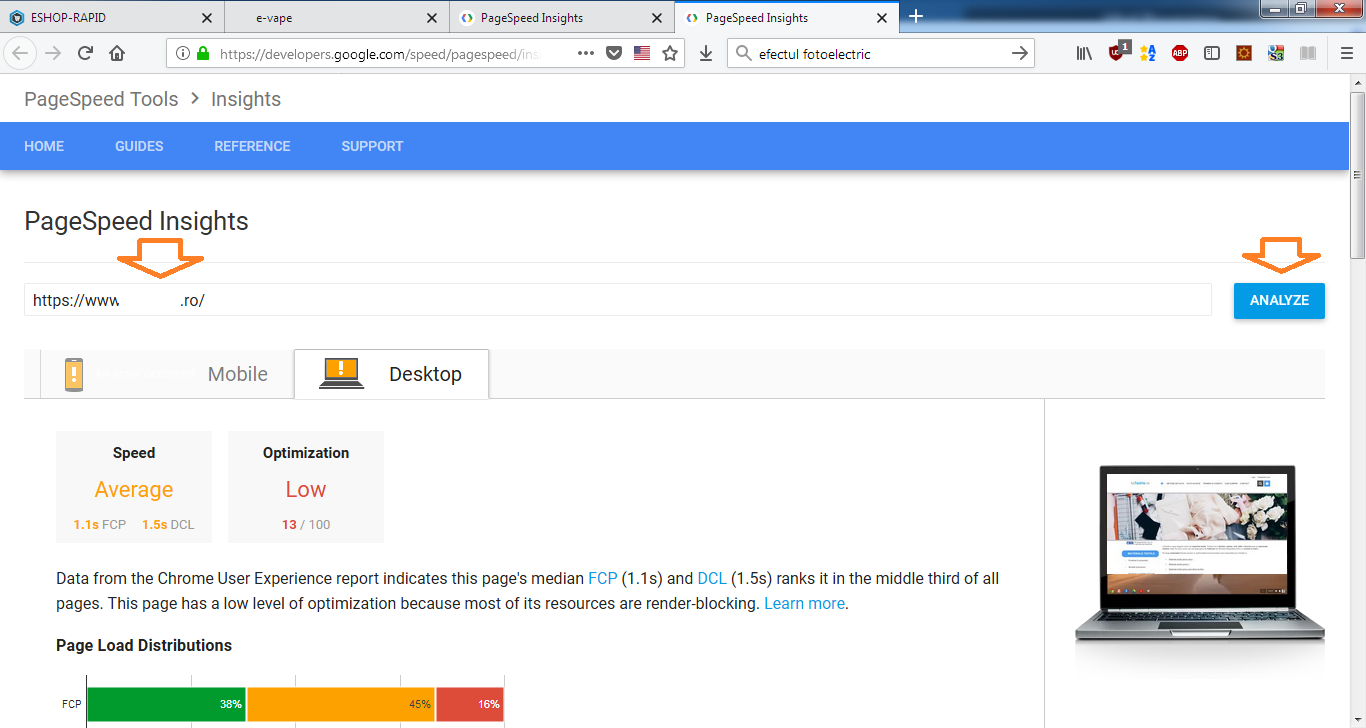Switch to the inactive PageSpeed Insights tab
The width and height of the screenshot is (1366, 728).
(562, 18)
